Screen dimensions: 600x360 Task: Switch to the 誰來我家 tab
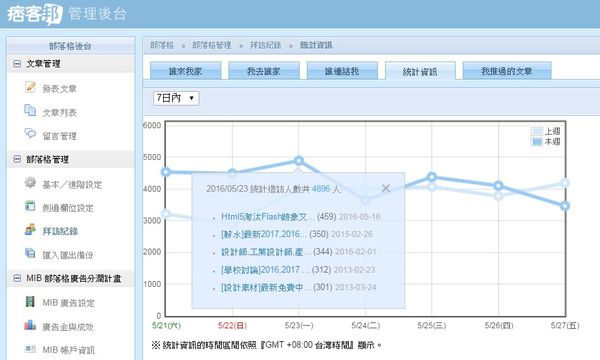pyautogui.click(x=186, y=71)
